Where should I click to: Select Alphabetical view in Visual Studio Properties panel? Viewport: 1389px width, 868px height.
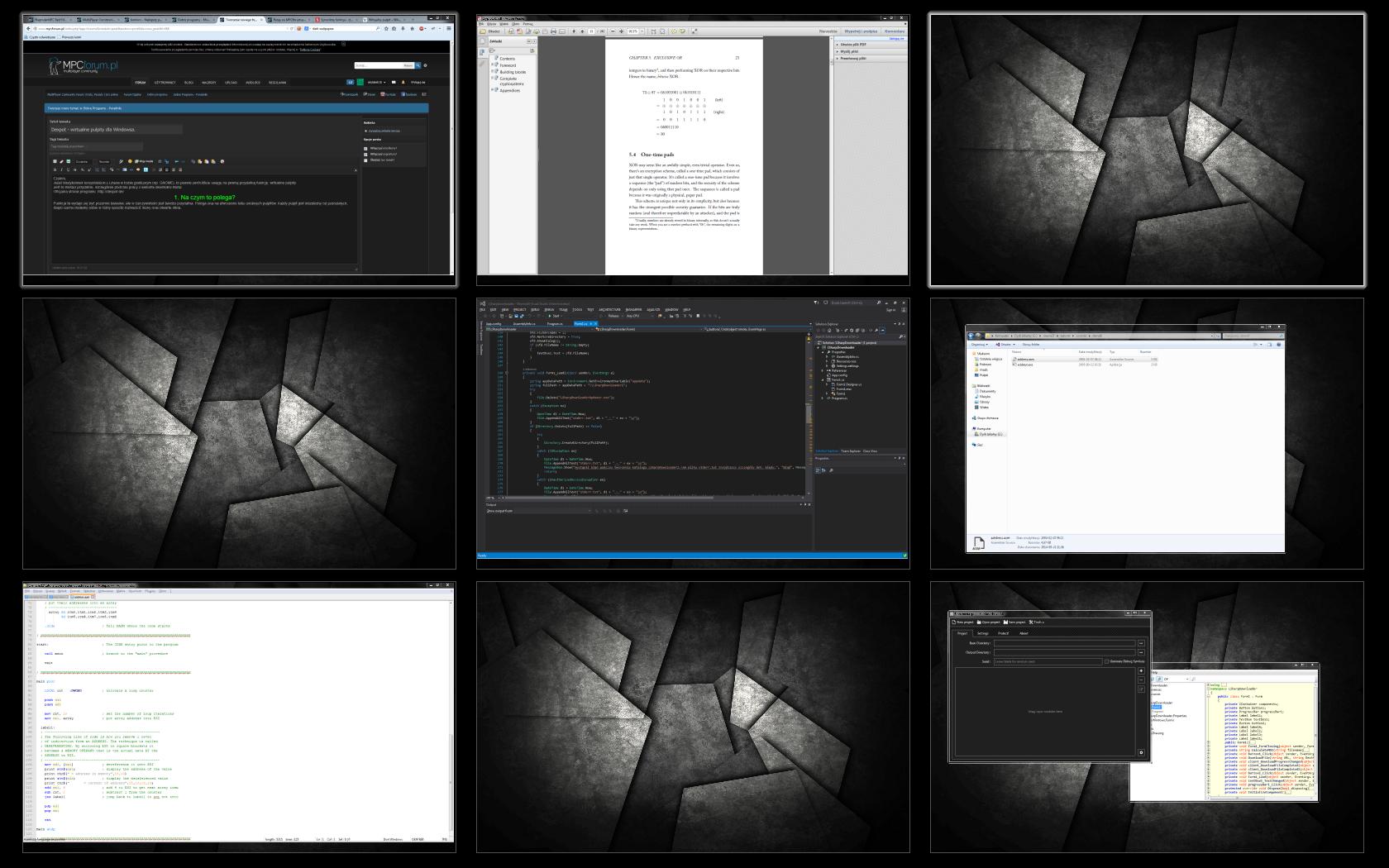(824, 470)
